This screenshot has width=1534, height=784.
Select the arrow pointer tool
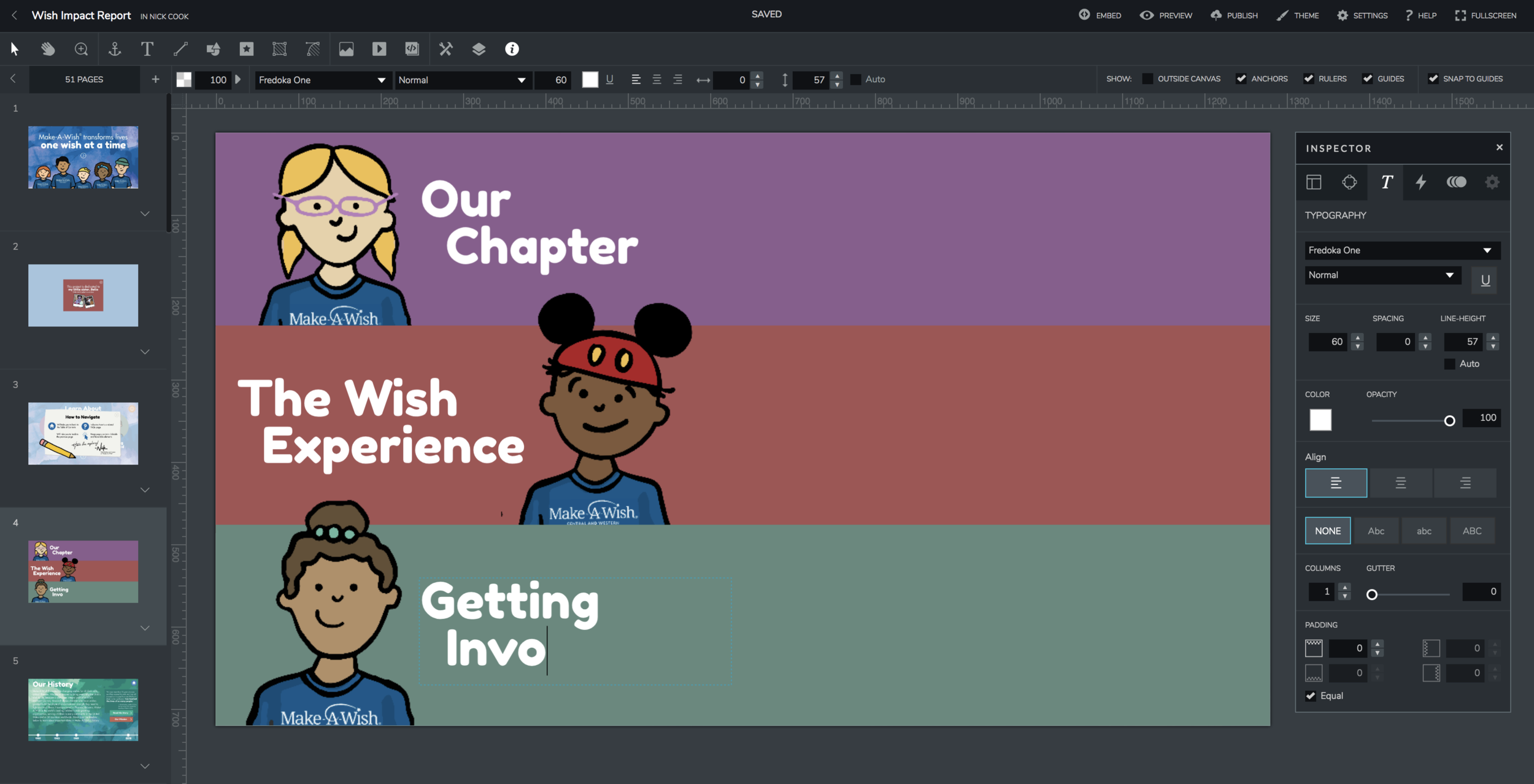coord(15,49)
